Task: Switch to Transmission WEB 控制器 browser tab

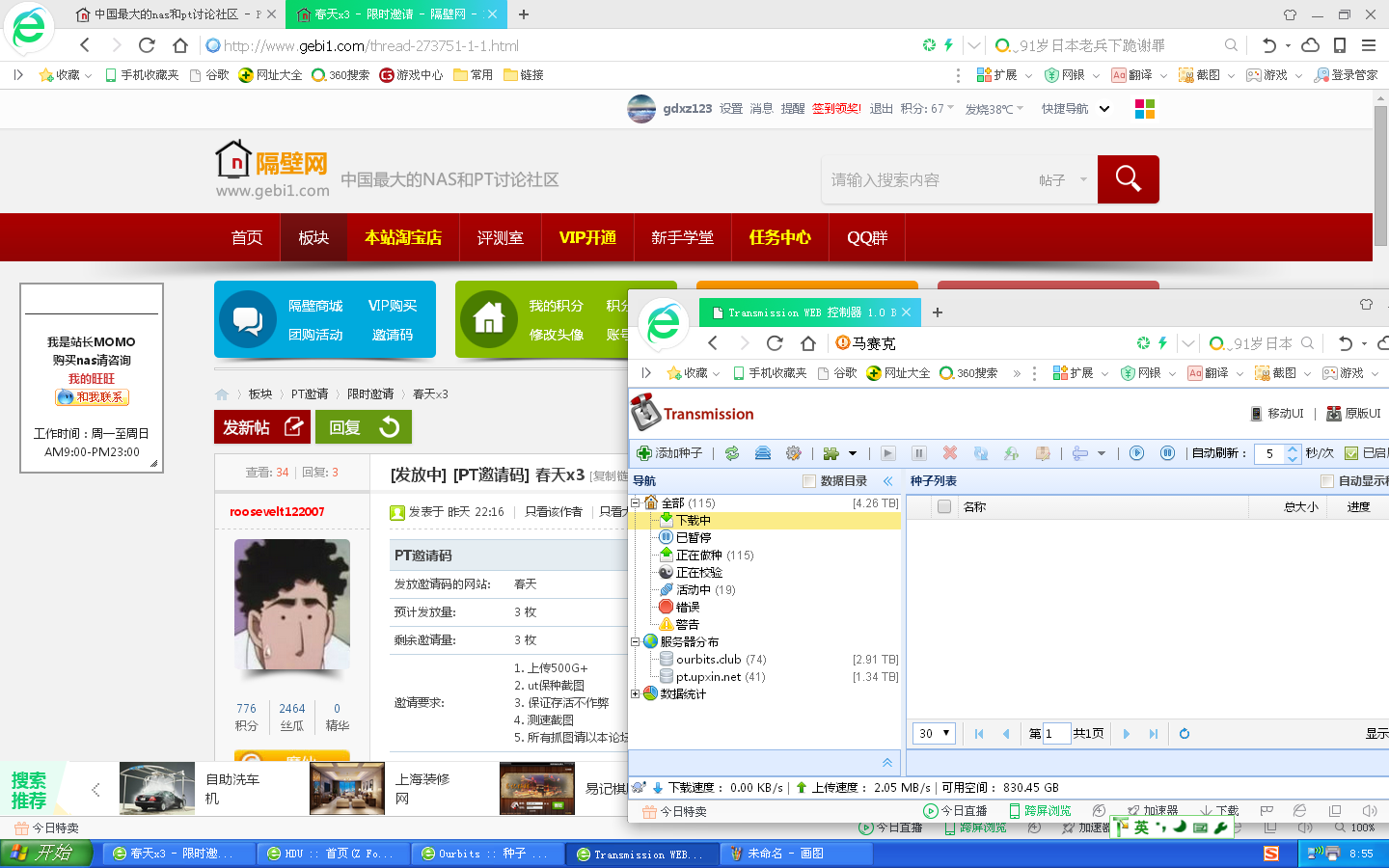Action: point(808,312)
